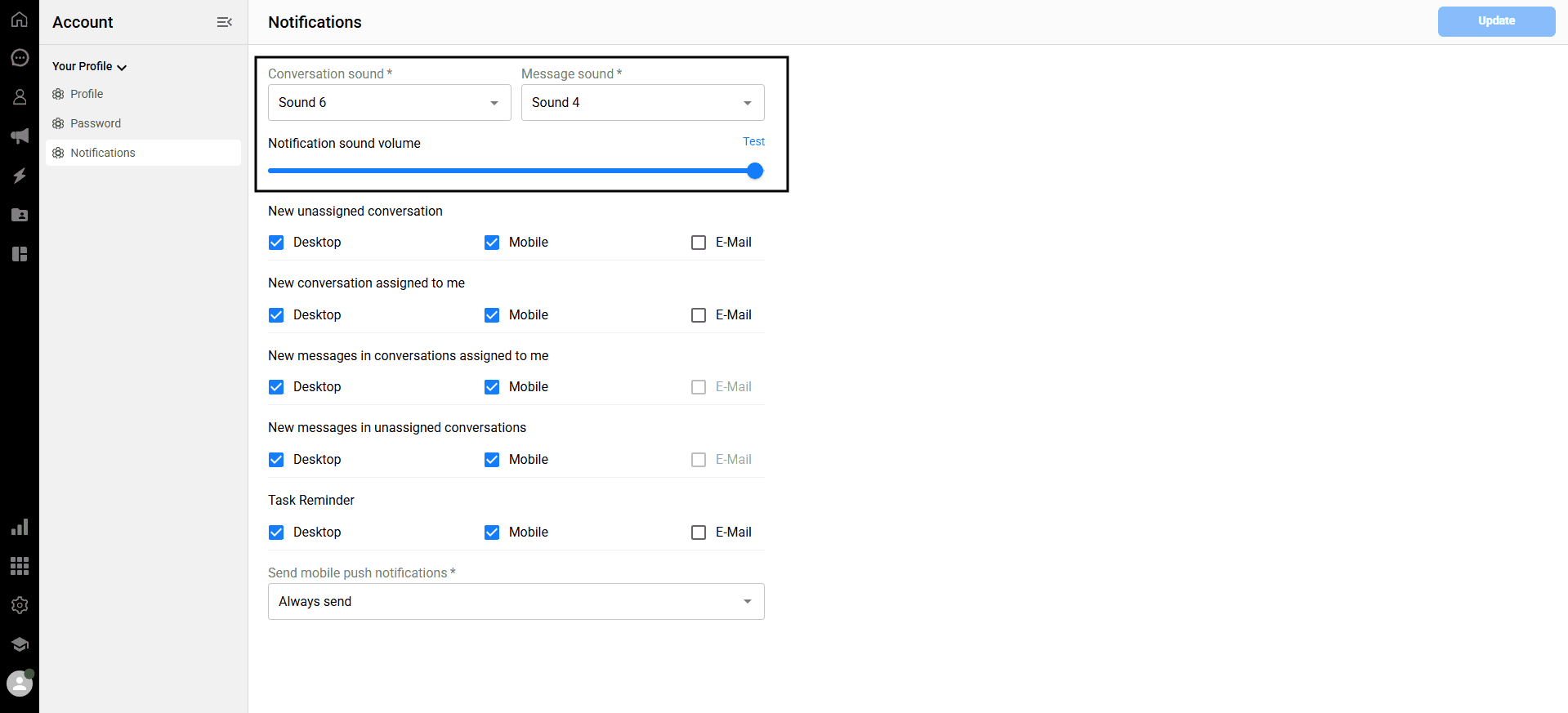
Task: Click the user avatar at sidebar bottom
Action: click(x=20, y=683)
